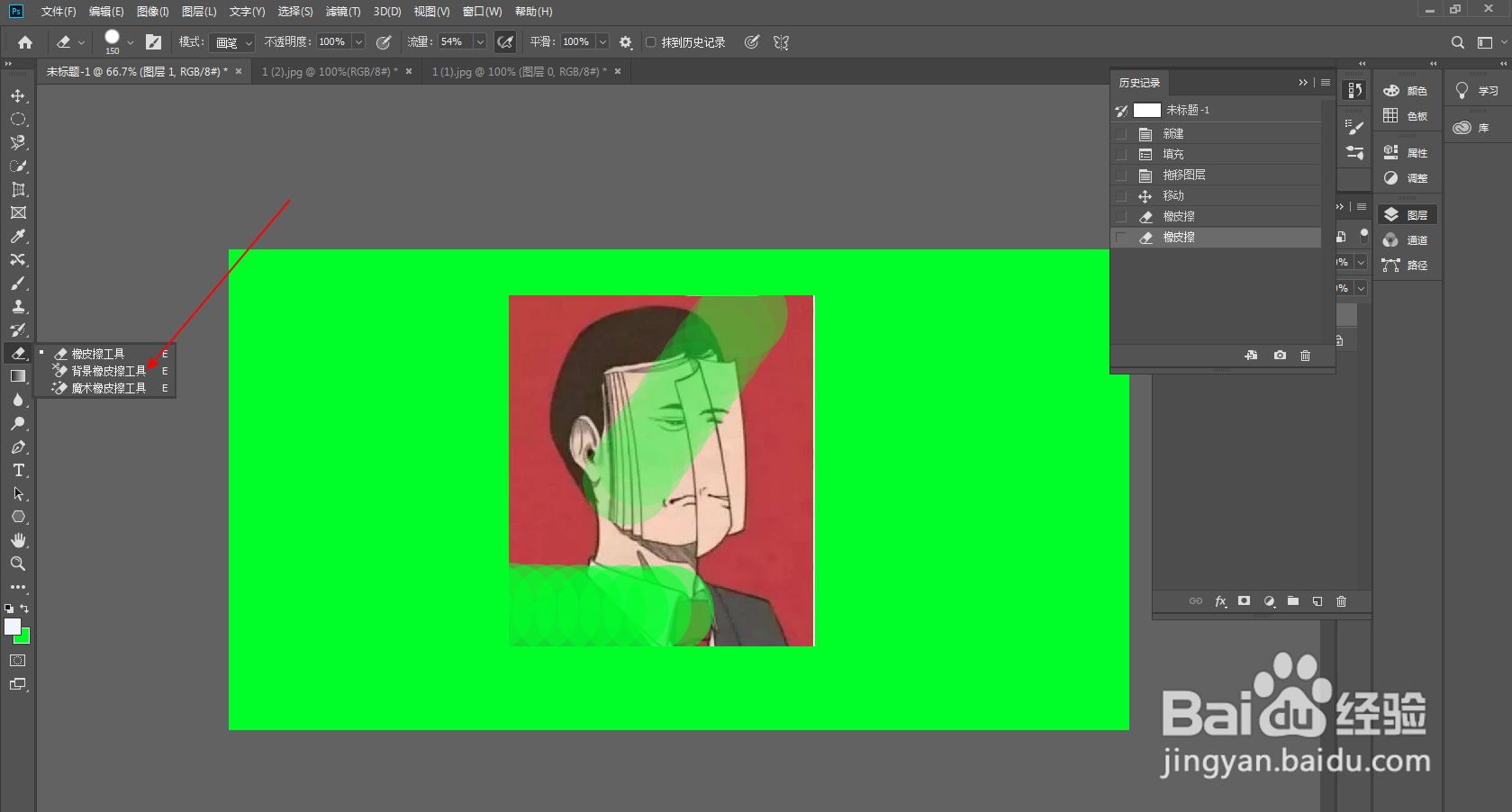Delete current state in History panel
This screenshot has height=812, width=1512.
click(1305, 356)
